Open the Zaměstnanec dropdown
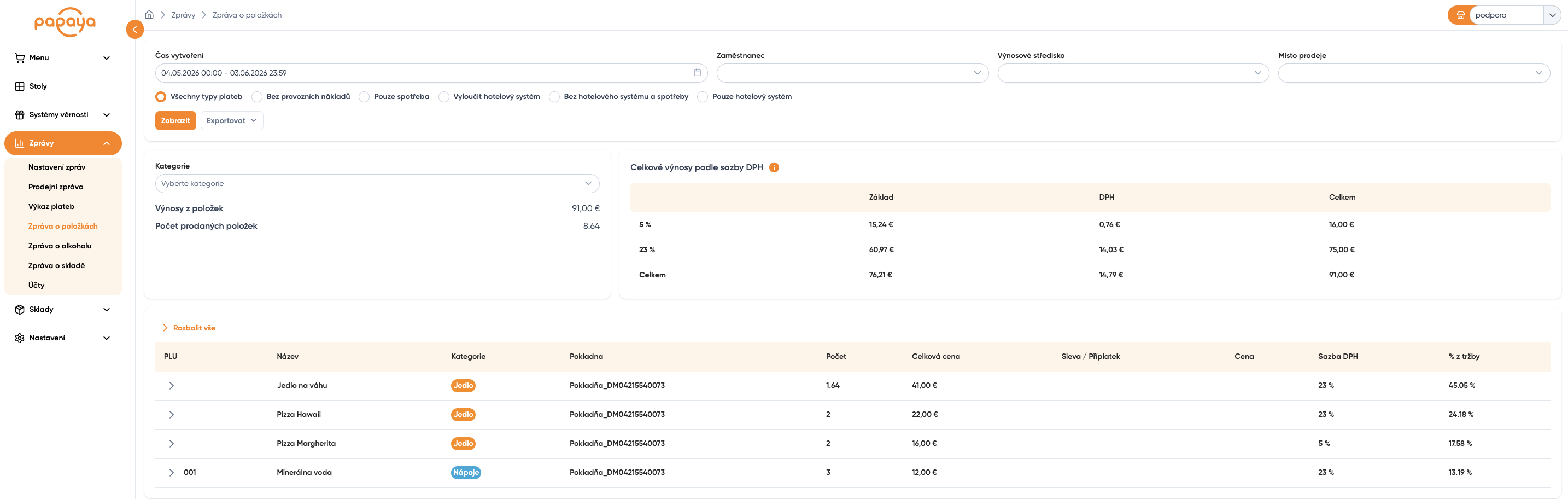 point(852,73)
